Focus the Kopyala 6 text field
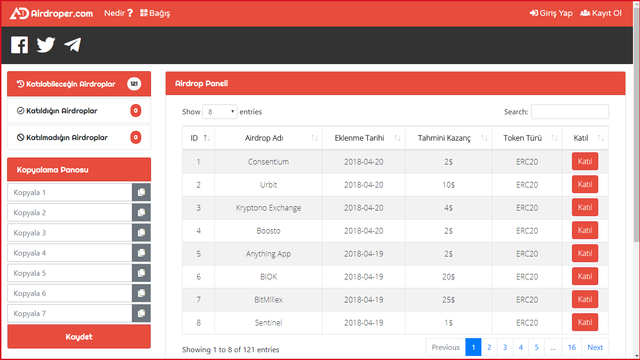This screenshot has height=360, width=640. [x=70, y=293]
